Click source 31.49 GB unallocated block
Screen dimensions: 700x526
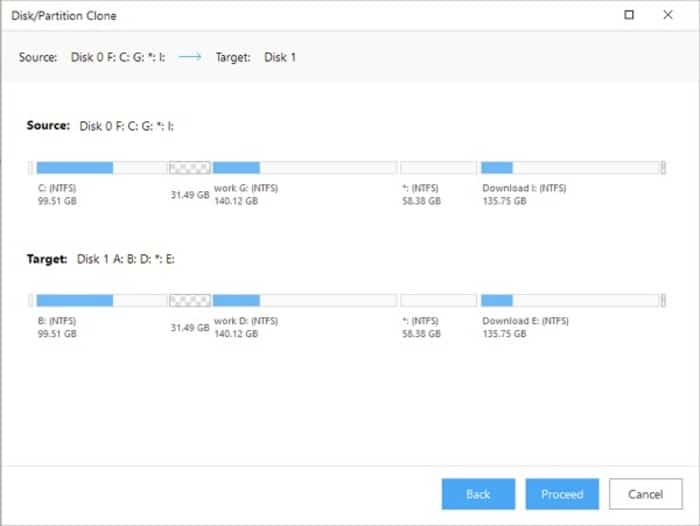[x=190, y=168]
